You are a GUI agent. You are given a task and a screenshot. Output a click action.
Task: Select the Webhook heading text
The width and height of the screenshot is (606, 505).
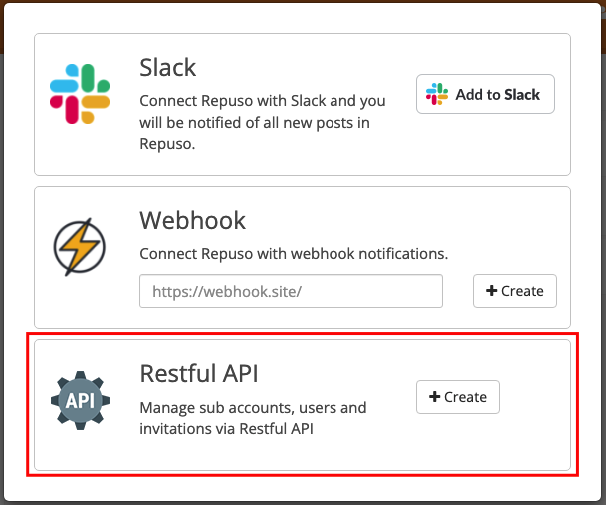[192, 221]
